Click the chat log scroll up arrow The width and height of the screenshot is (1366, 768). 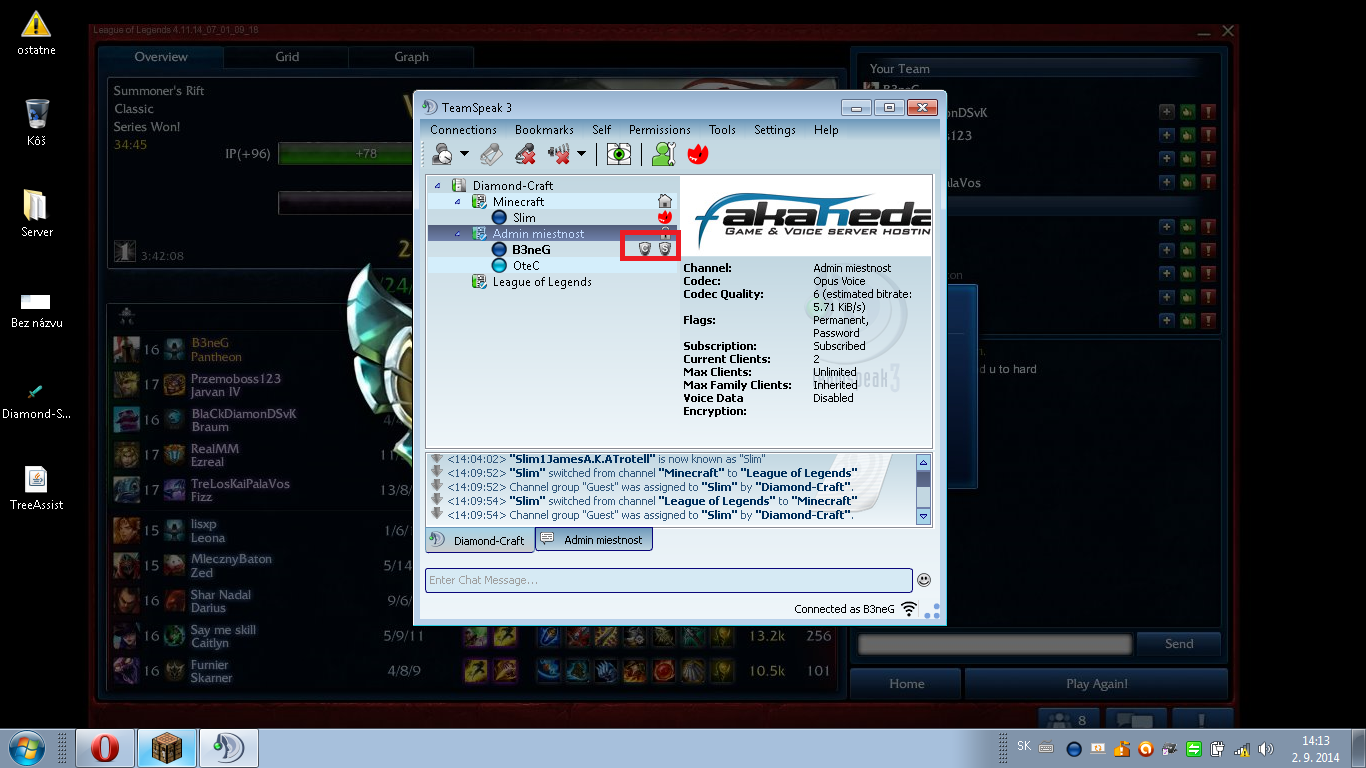(924, 462)
